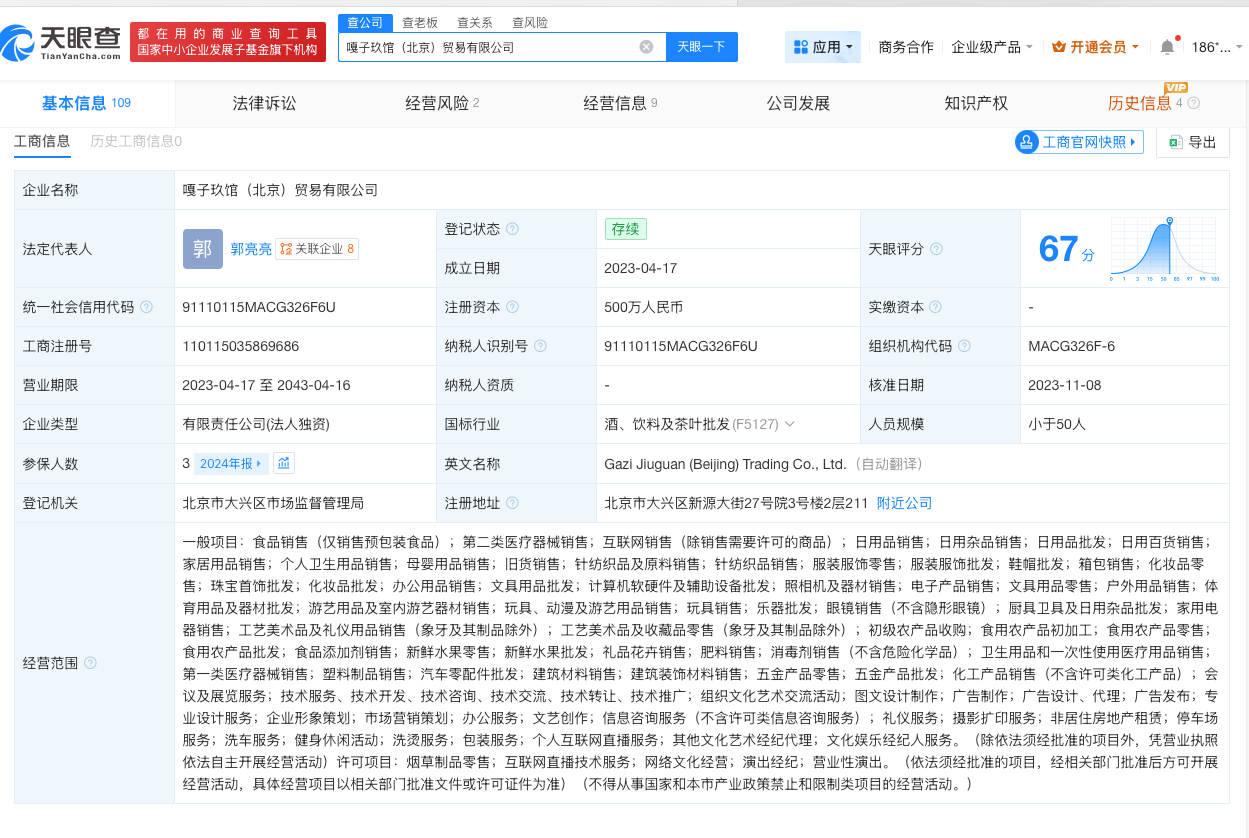Open the 历史工商信息 tab
This screenshot has height=838, width=1249.
[x=131, y=142]
